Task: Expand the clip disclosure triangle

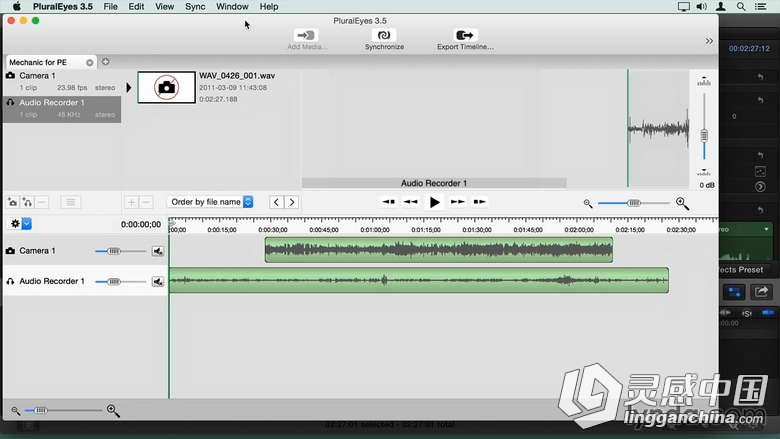Action: point(128,88)
